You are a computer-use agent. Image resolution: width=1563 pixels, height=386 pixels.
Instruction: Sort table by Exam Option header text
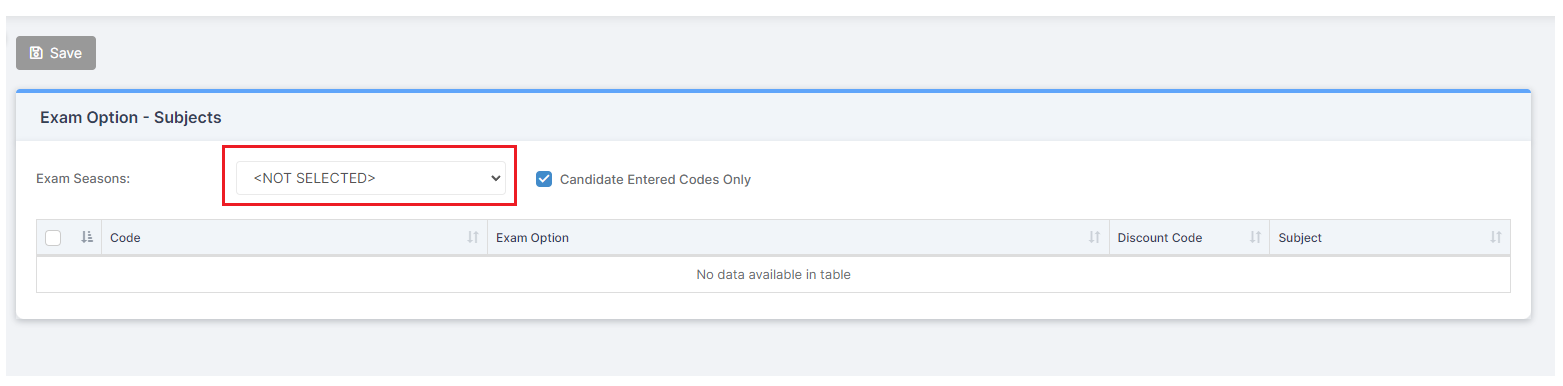tap(532, 238)
